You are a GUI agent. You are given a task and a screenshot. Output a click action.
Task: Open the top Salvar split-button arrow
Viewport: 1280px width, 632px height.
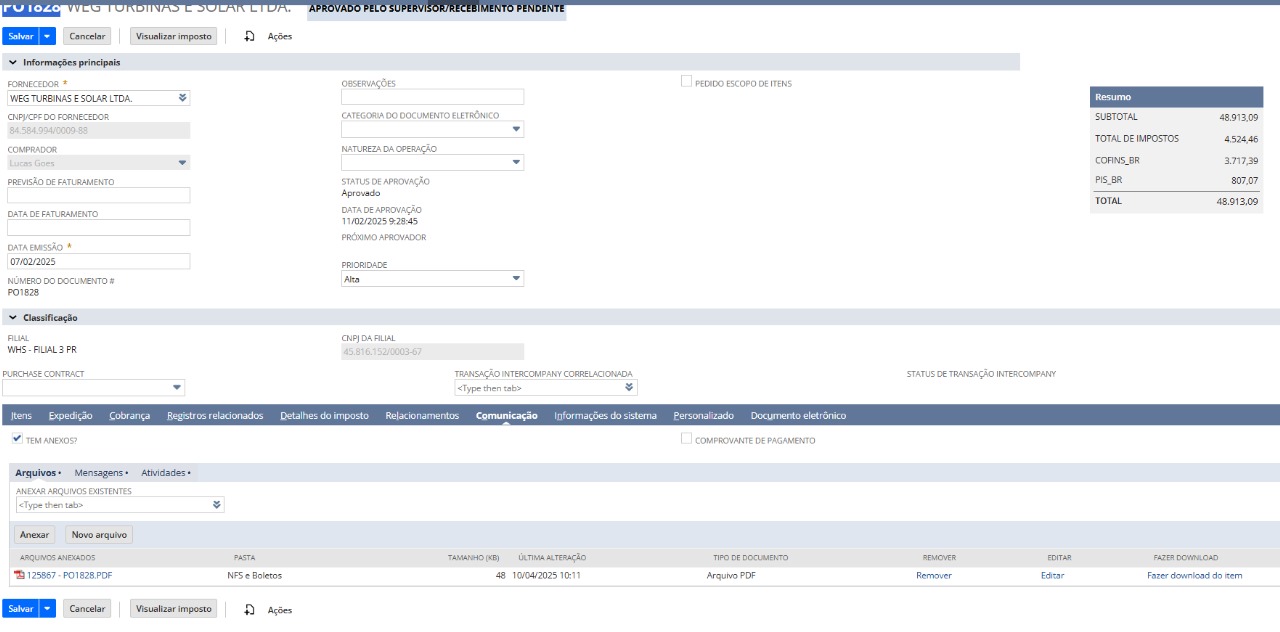(47, 36)
